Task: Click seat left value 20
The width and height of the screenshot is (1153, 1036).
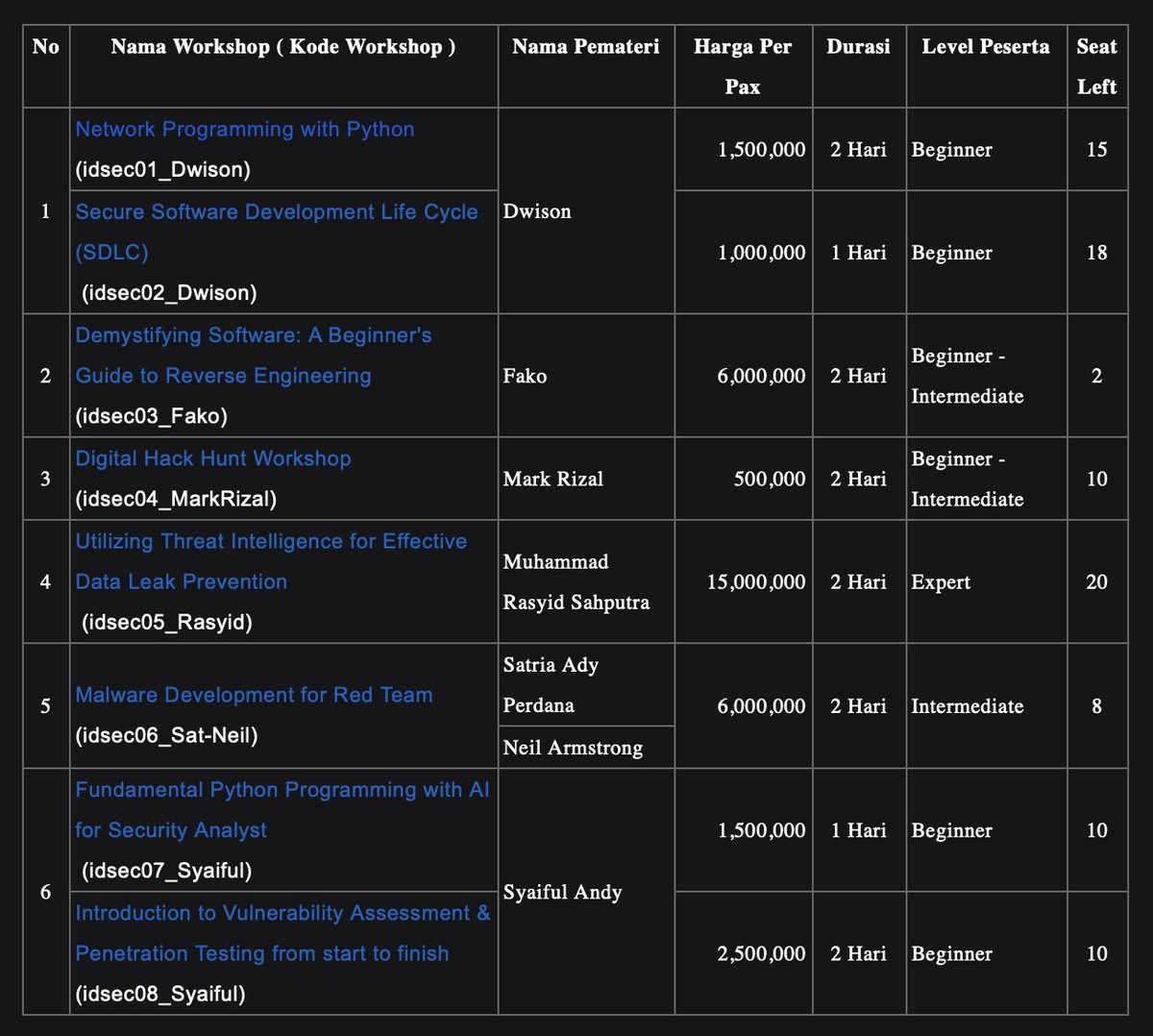Action: tap(1096, 582)
